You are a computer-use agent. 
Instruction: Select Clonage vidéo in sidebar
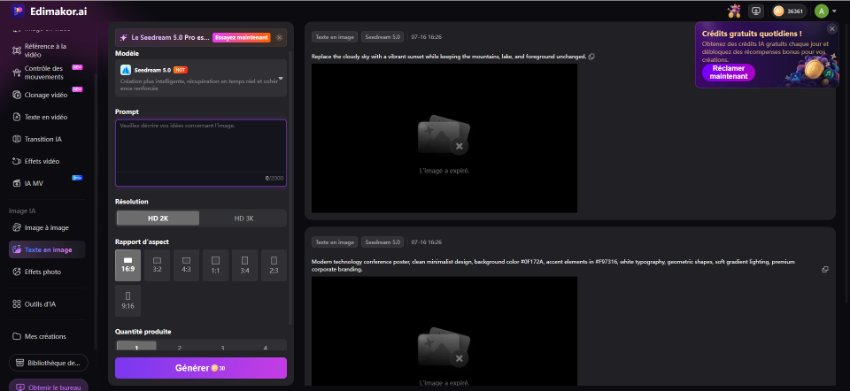[46, 95]
